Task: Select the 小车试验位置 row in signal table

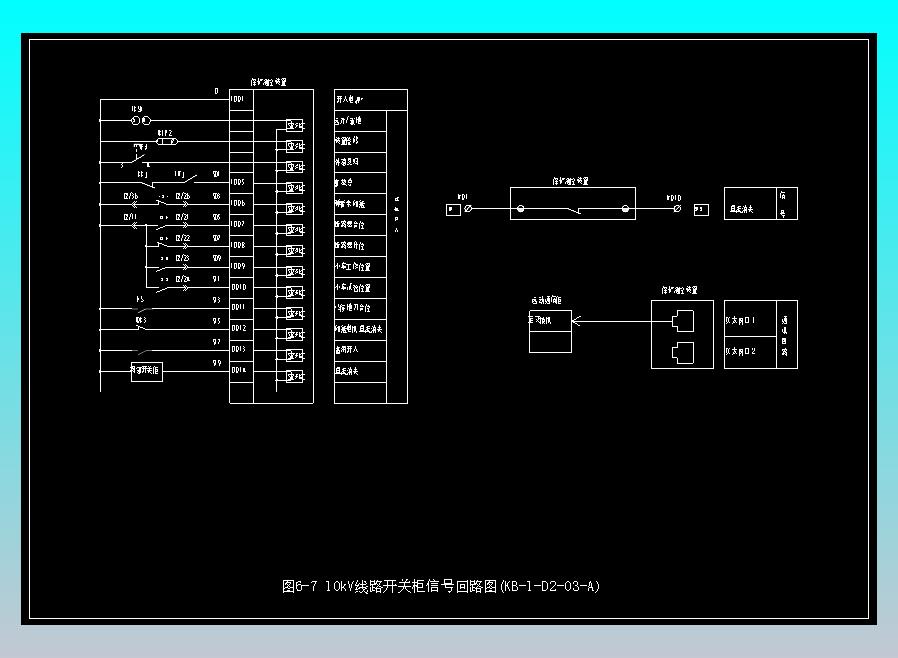Action: click(x=360, y=287)
